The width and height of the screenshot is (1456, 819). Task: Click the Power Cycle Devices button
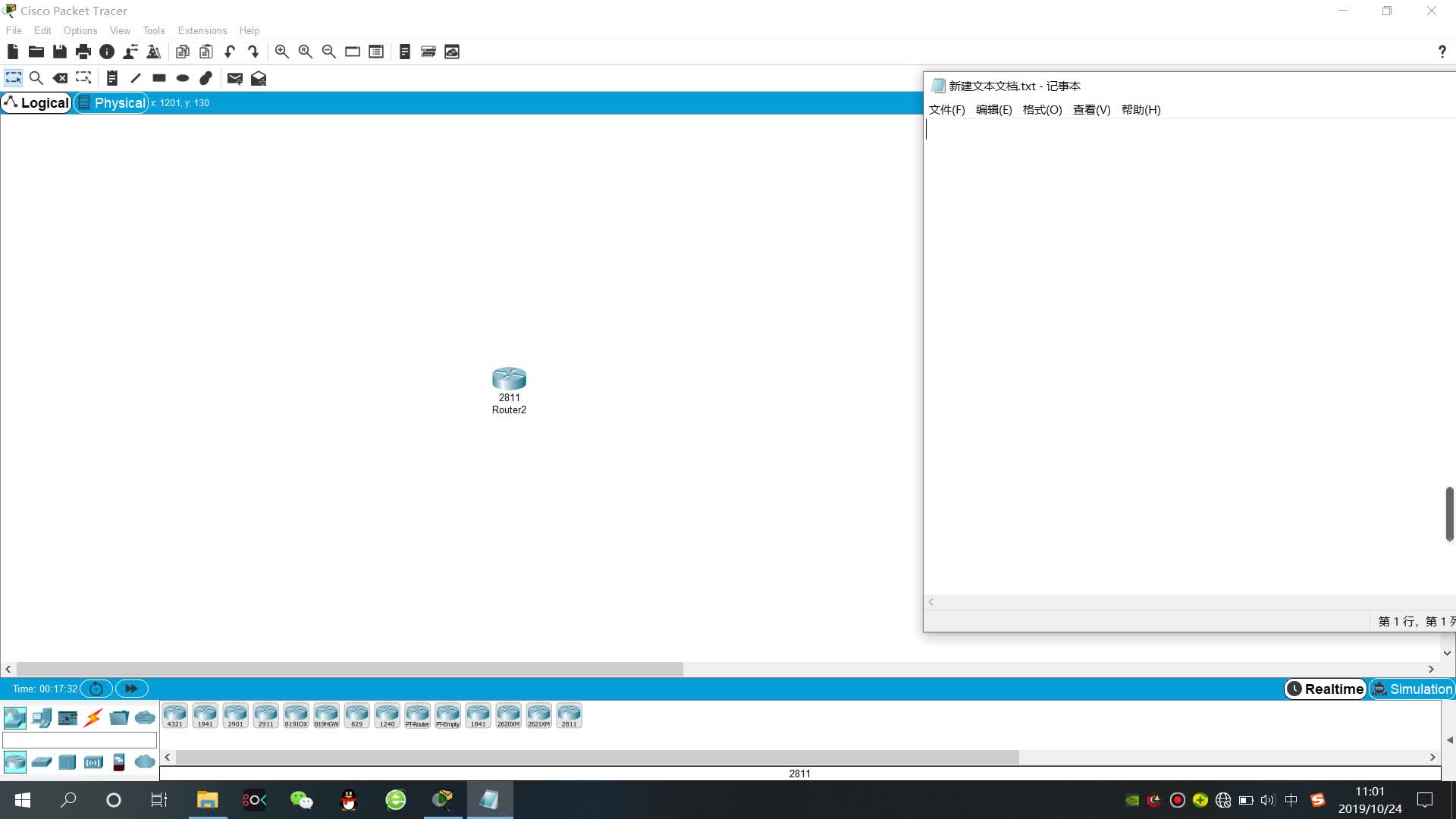coord(96,689)
